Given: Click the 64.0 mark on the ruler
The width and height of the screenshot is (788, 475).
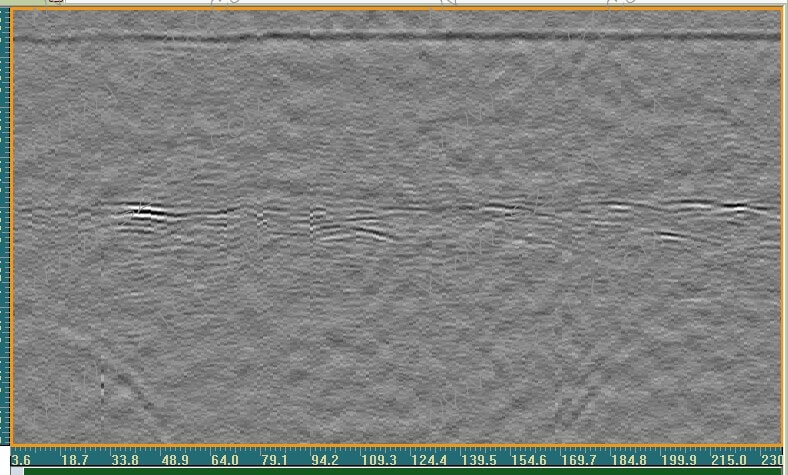Looking at the screenshot, I should 225,459.
